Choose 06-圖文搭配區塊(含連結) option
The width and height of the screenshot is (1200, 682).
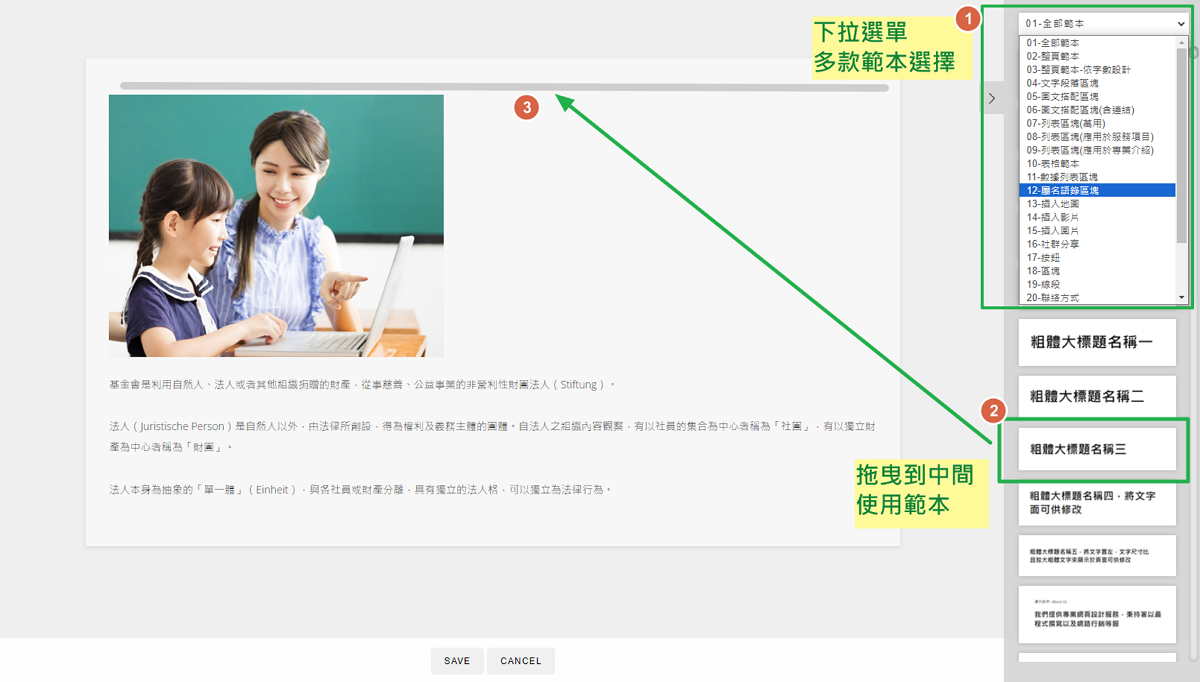pos(1097,110)
